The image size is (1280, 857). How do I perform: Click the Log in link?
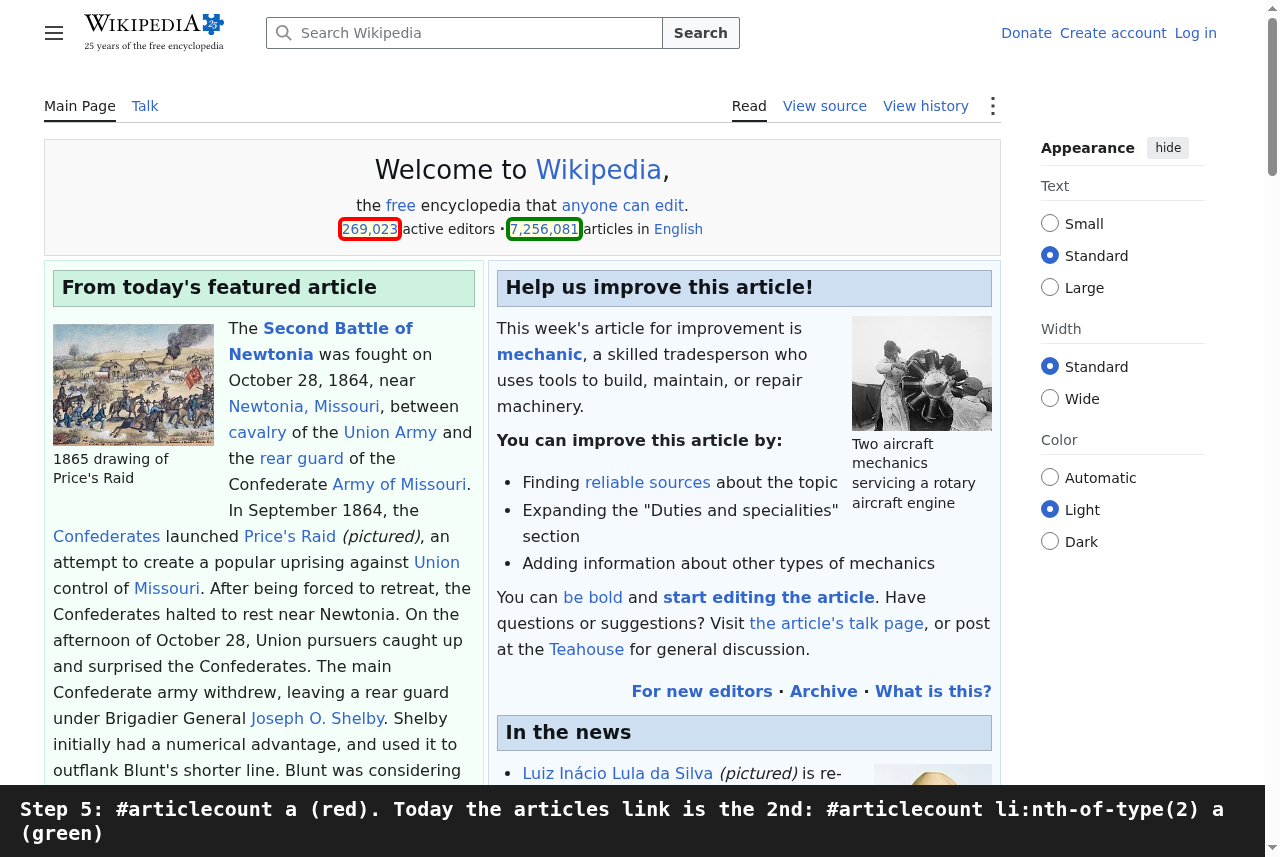click(1196, 33)
